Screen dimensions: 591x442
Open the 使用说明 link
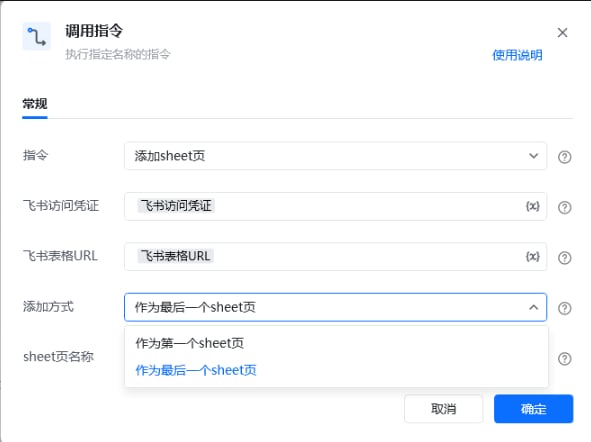(x=517, y=55)
